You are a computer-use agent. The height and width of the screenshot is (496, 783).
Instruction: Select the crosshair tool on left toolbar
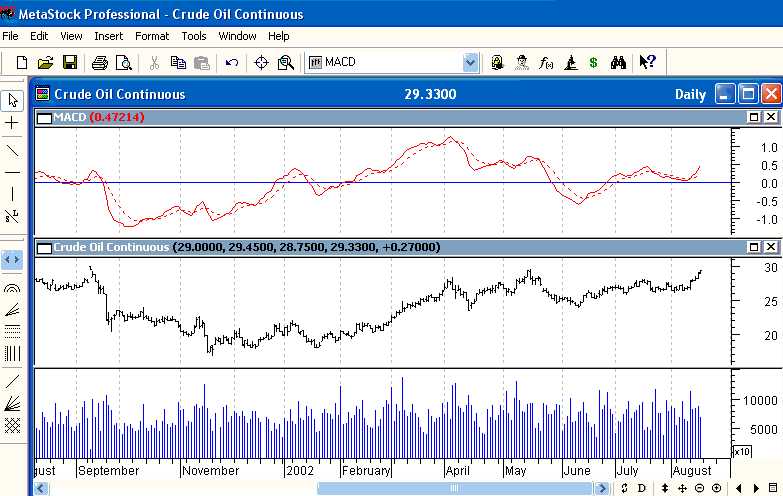pyautogui.click(x=12, y=123)
